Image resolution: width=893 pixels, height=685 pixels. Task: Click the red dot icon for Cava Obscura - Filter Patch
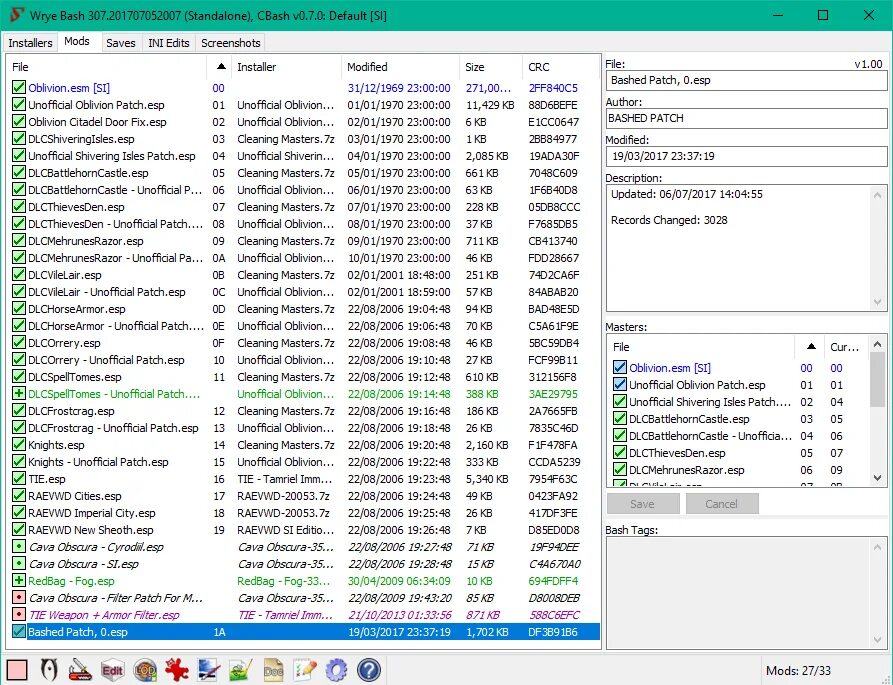coord(19,597)
